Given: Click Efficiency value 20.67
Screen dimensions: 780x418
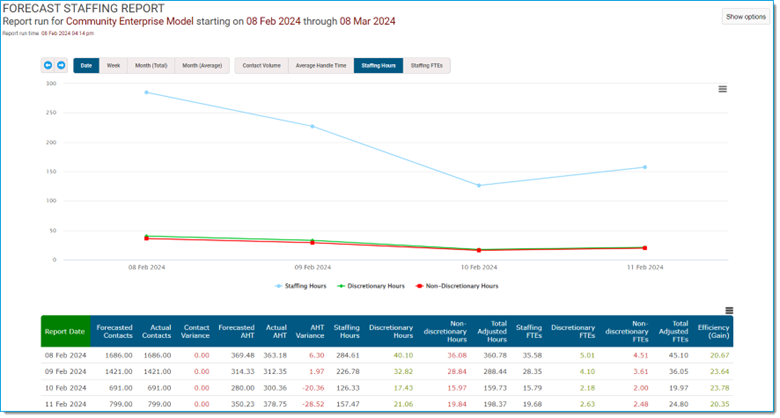Looking at the screenshot, I should point(719,355).
